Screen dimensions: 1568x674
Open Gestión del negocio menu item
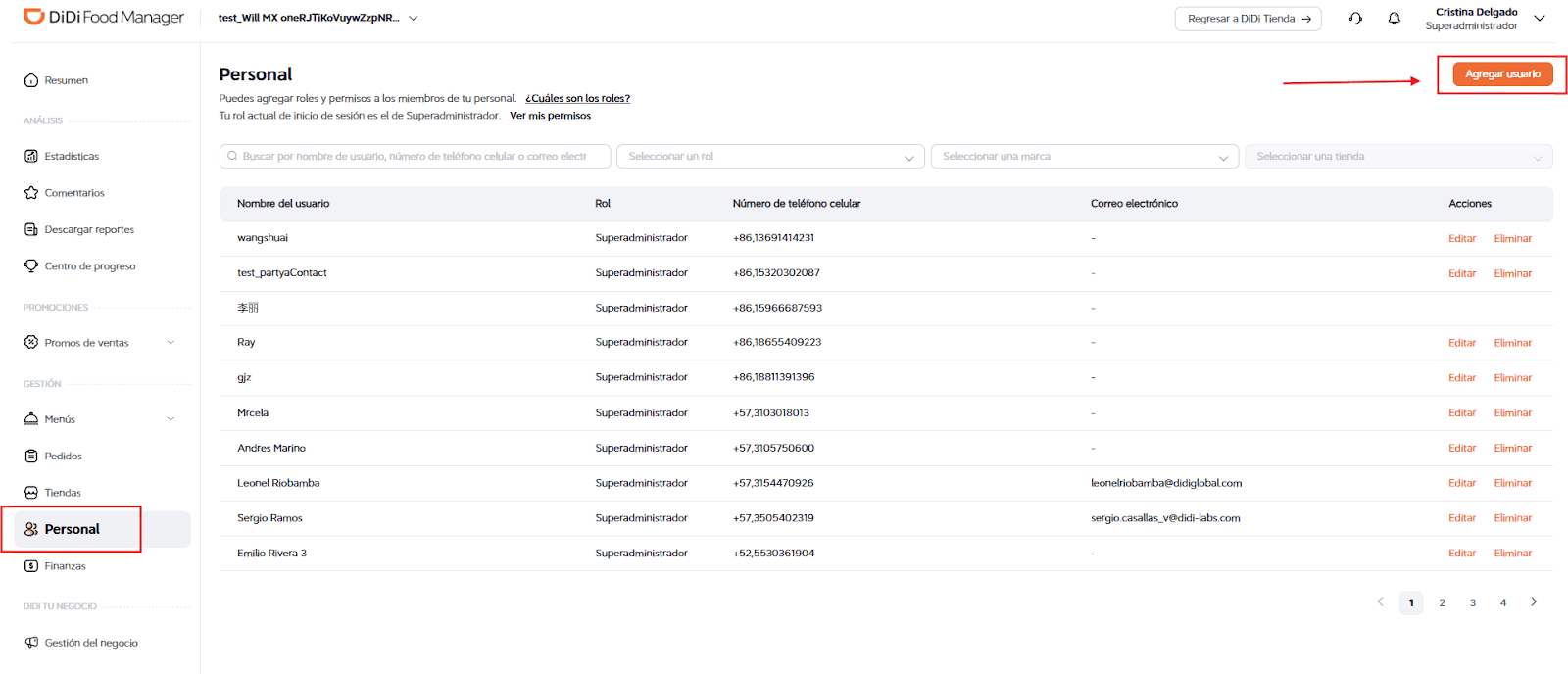click(90, 643)
